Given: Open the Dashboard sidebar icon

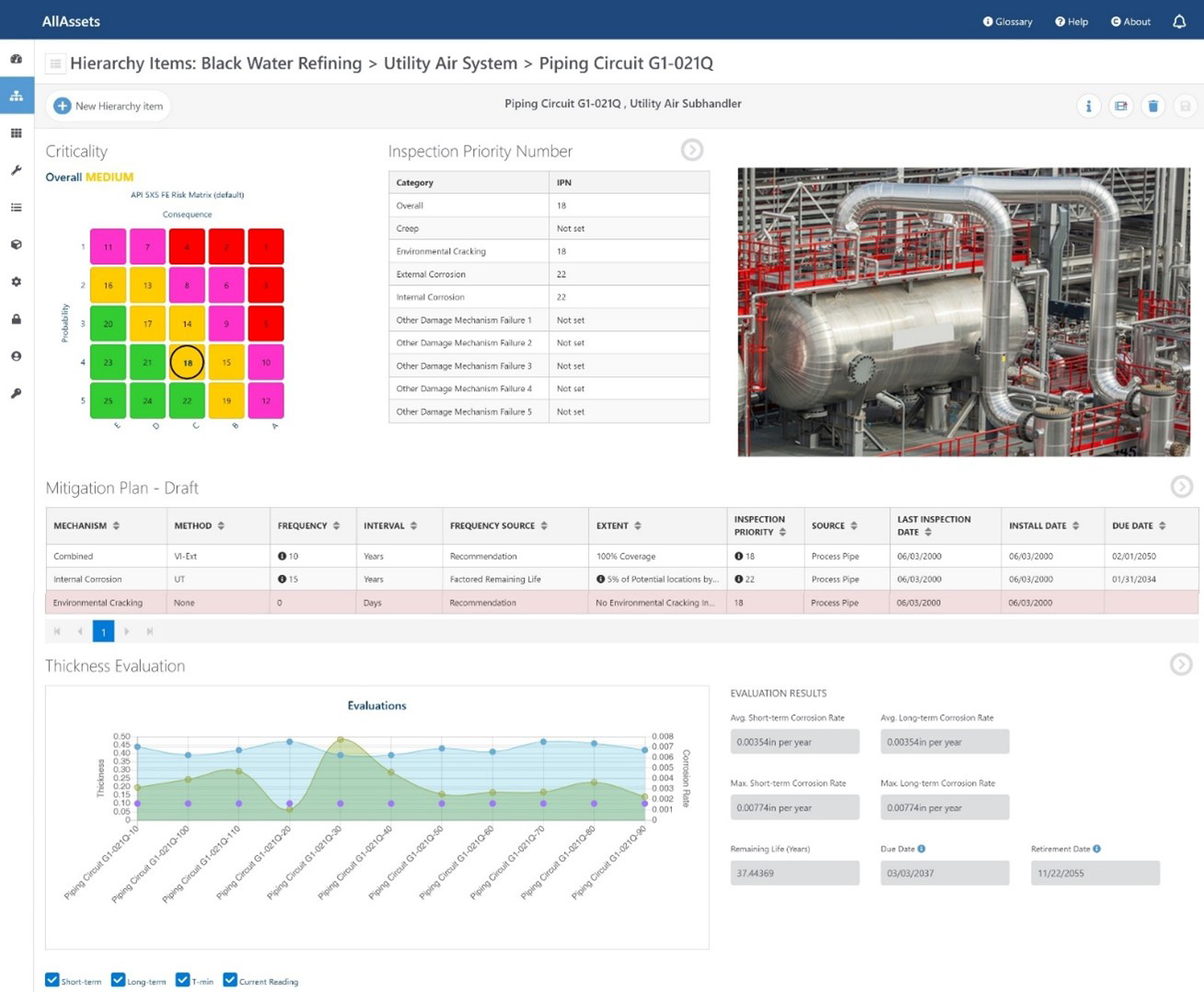Looking at the screenshot, I should [x=17, y=57].
